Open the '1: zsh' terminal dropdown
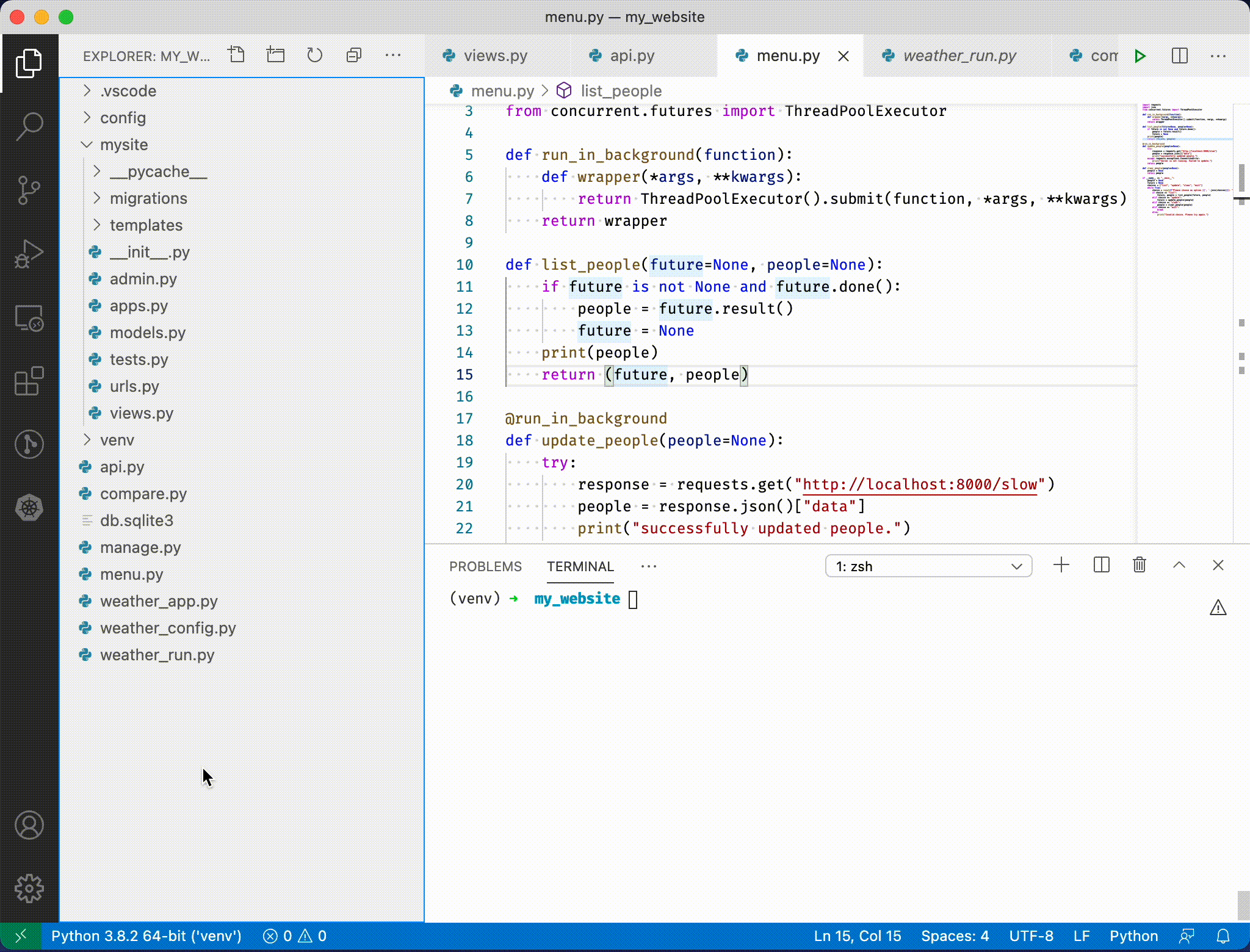The height and width of the screenshot is (952, 1250). [x=928, y=566]
